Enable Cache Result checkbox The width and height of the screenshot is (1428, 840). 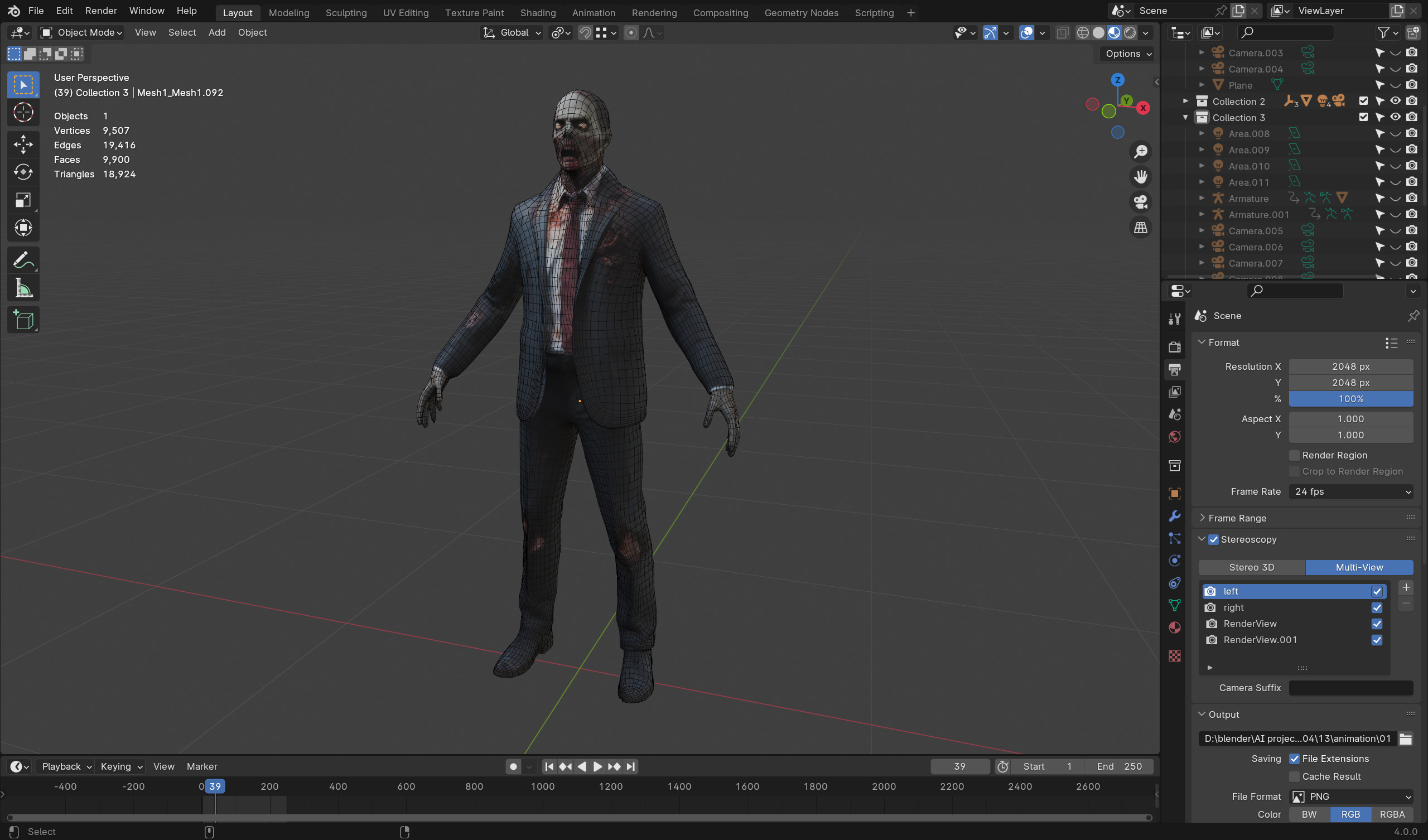pos(1294,777)
